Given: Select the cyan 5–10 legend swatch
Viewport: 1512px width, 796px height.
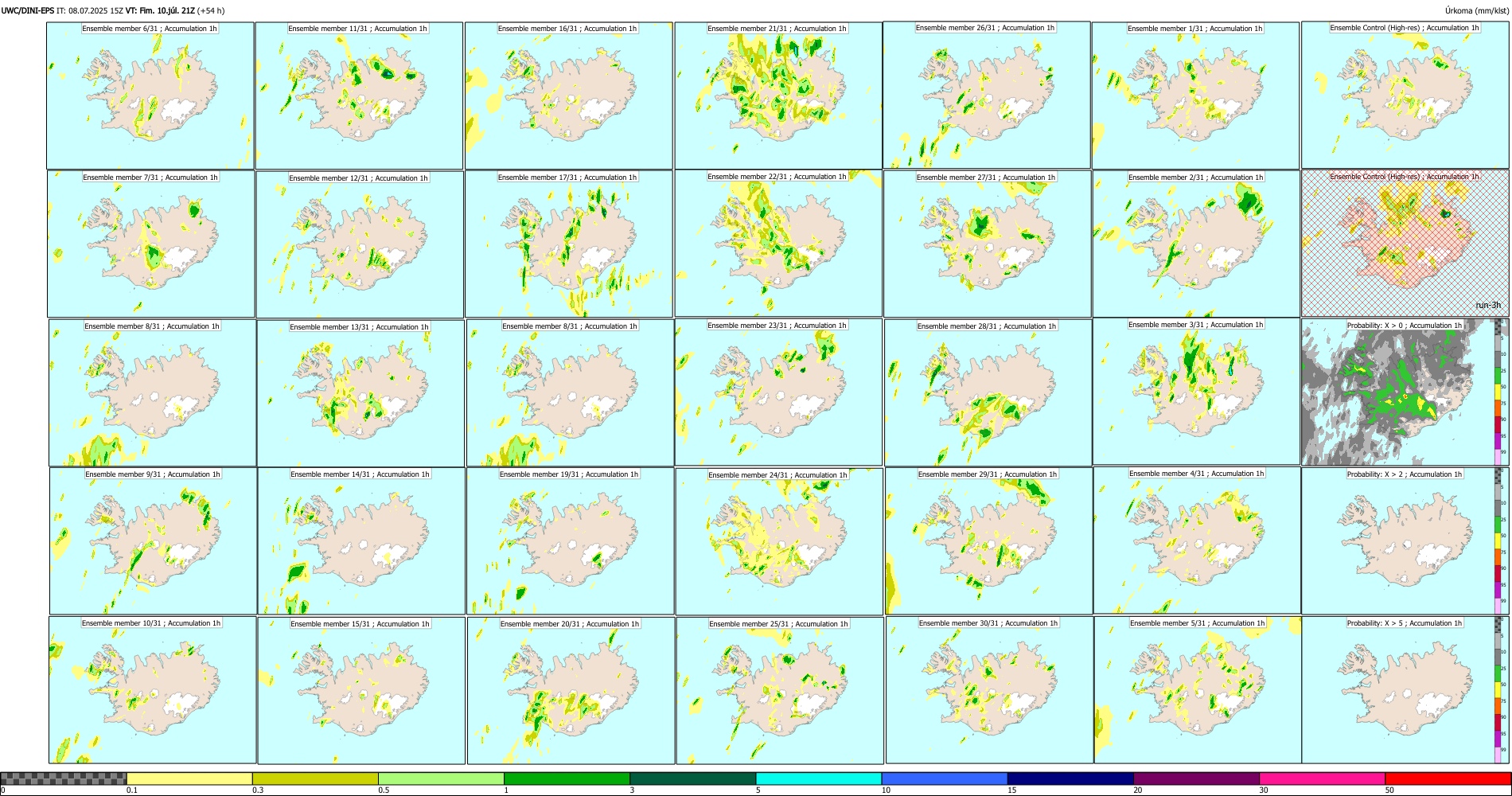Looking at the screenshot, I should [x=819, y=778].
